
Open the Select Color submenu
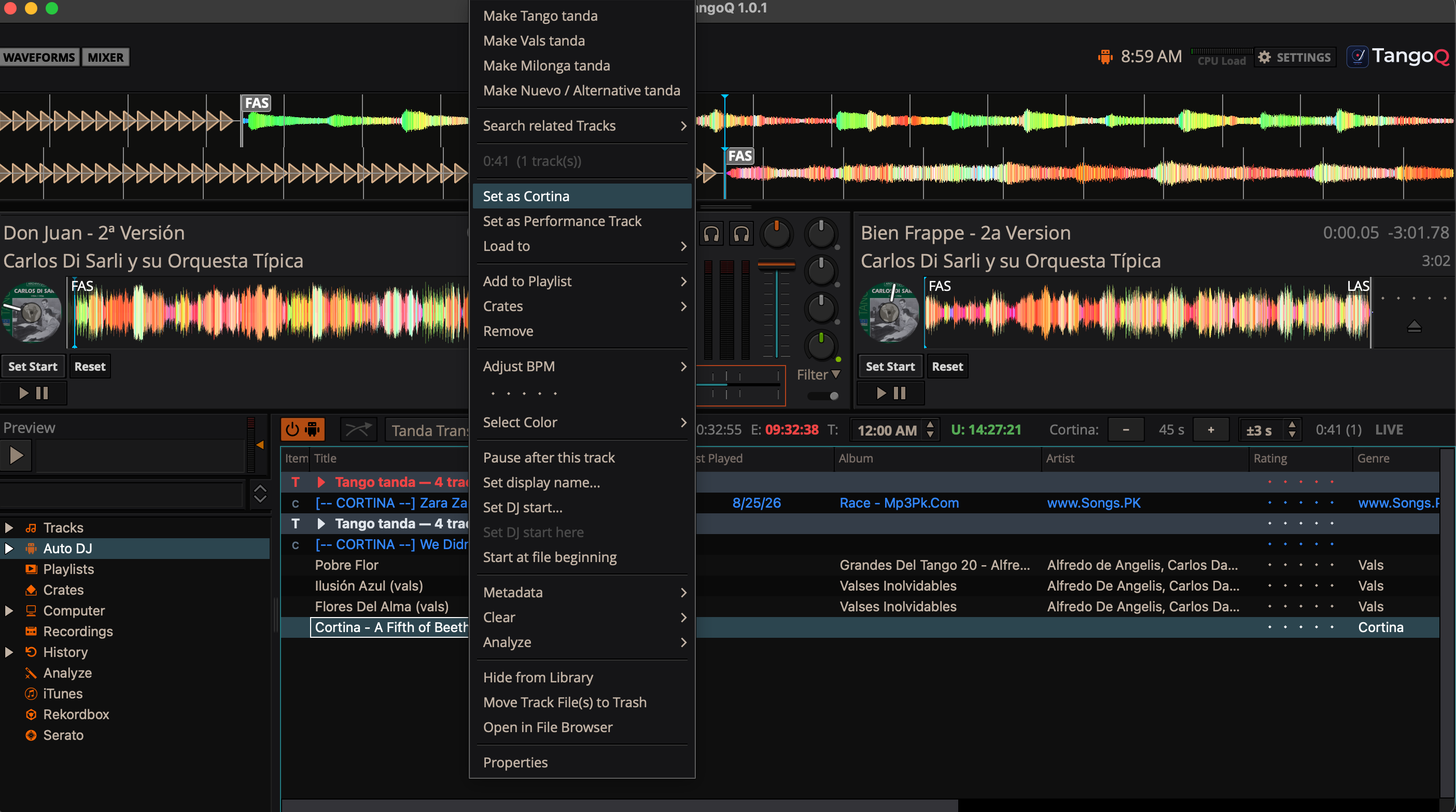(x=582, y=422)
